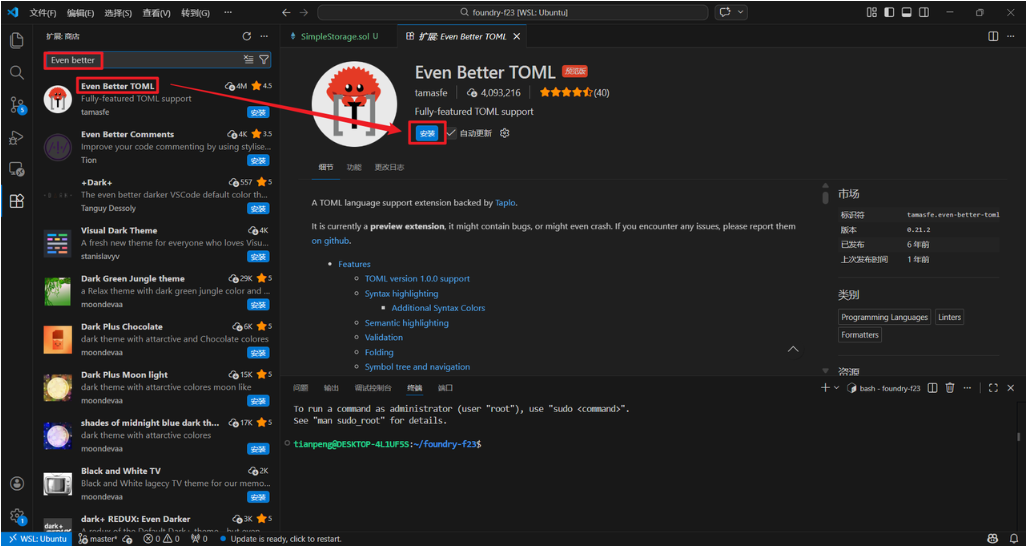Open the 文件(F) menu
The image size is (1026, 547).
click(43, 13)
